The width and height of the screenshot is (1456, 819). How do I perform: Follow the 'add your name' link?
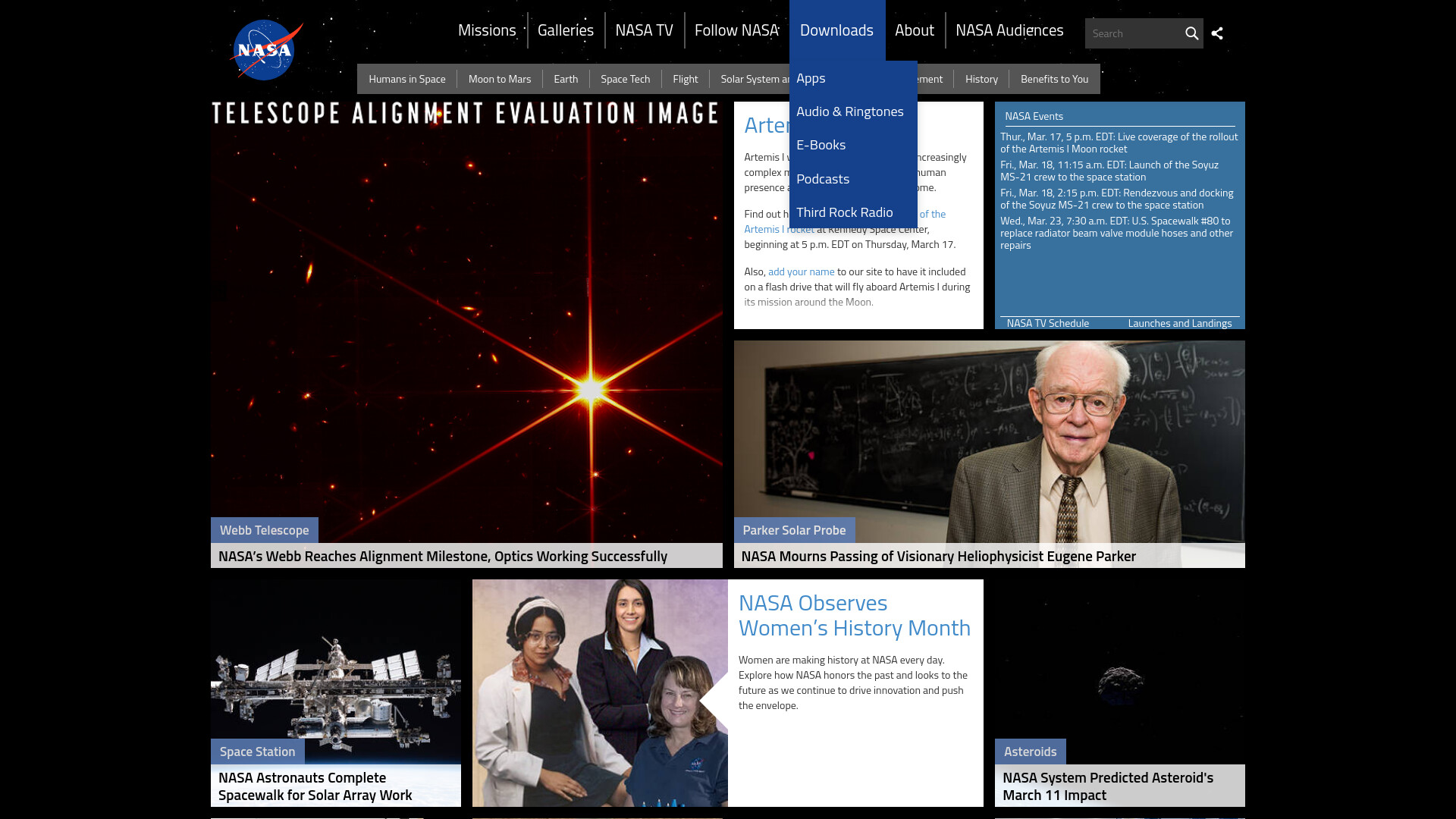point(801,271)
